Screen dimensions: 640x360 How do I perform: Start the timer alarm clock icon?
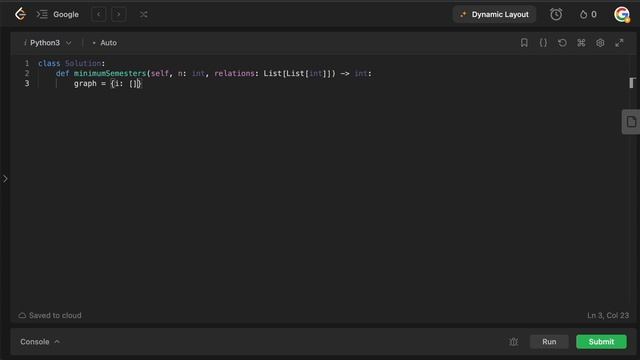point(556,14)
